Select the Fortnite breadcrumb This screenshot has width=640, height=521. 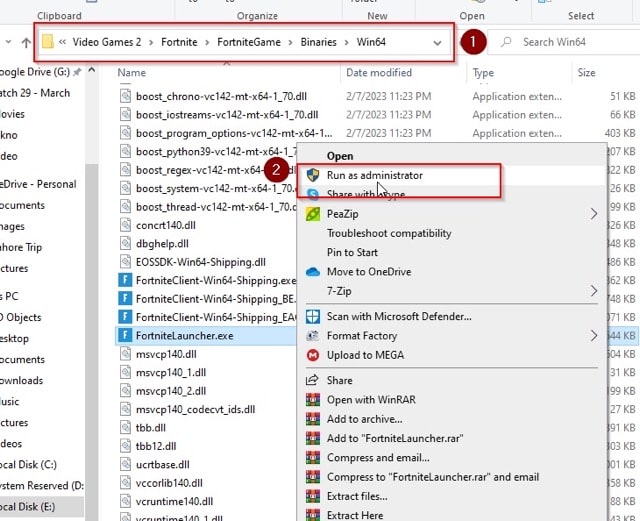179,42
